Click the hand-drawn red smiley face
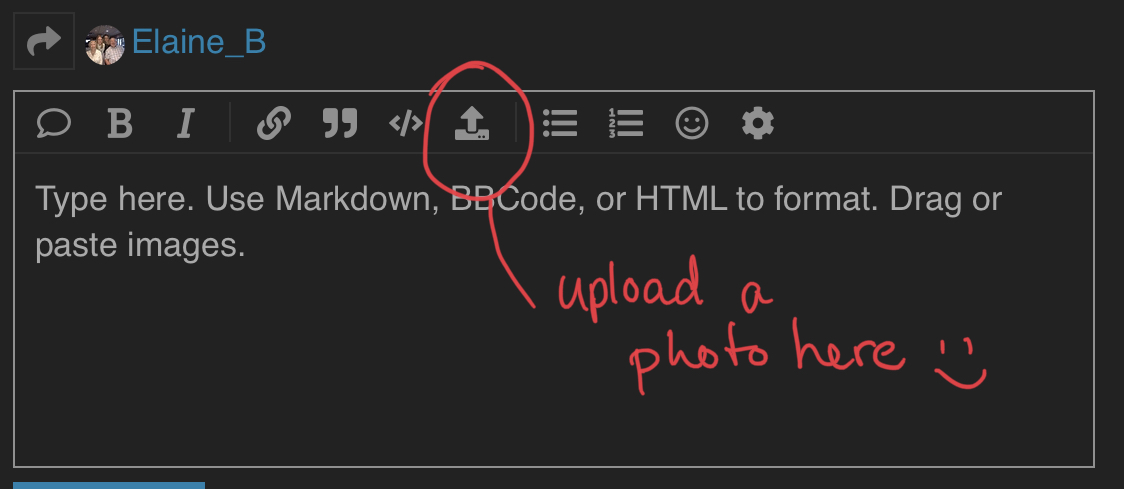The width and height of the screenshot is (1124, 489). pos(961,364)
